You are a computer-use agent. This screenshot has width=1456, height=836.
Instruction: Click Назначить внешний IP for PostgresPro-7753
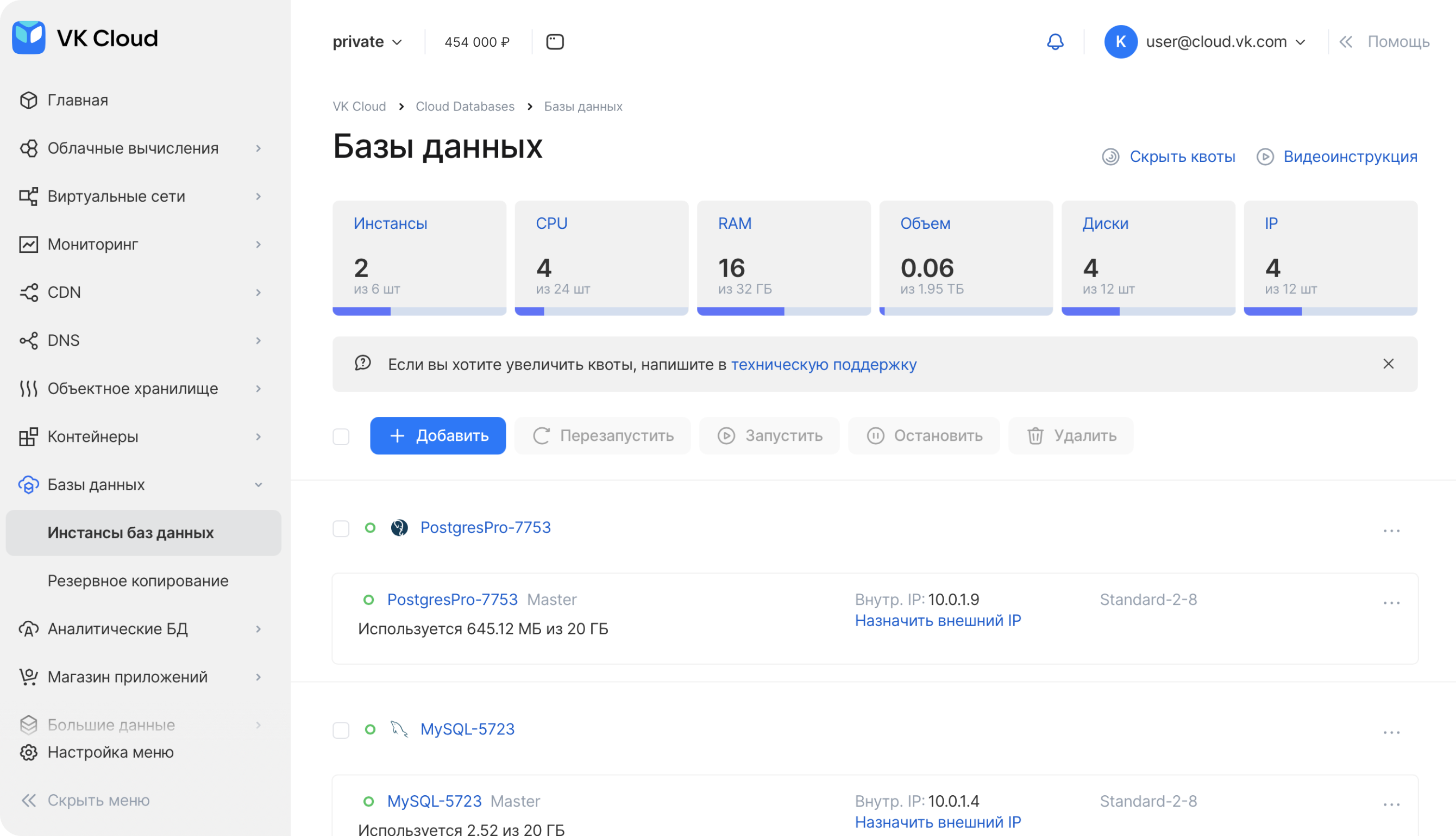tap(938, 621)
